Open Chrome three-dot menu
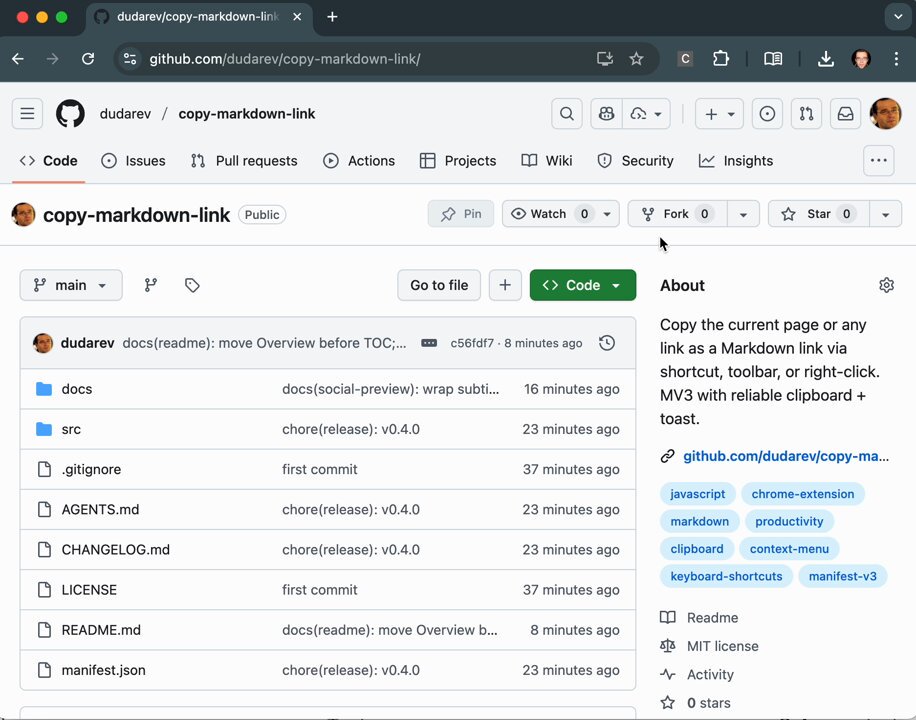 point(896,59)
